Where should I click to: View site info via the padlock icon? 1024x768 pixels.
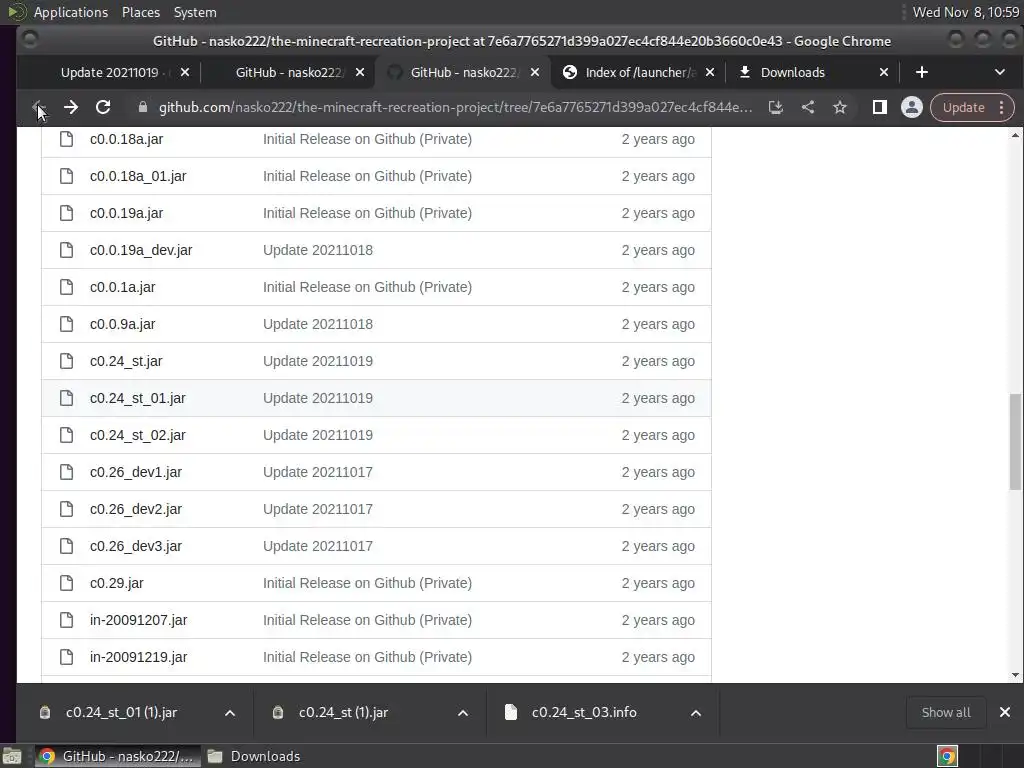pos(142,108)
